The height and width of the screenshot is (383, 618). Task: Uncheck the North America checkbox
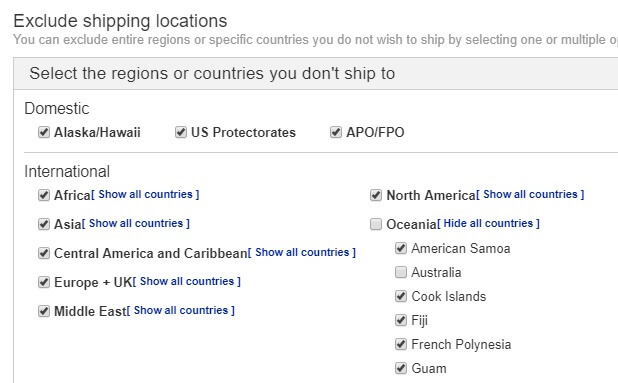(376, 195)
